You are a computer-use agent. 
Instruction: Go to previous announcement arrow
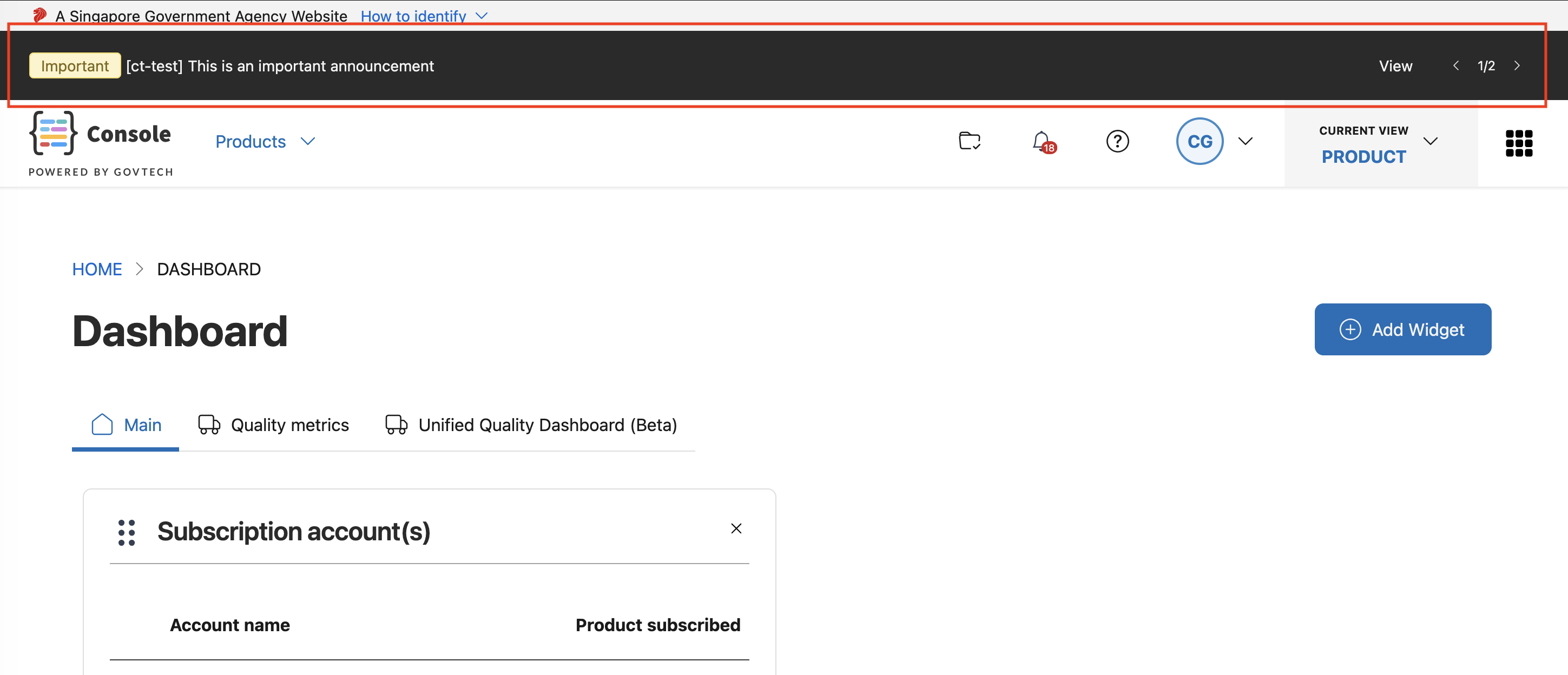(1455, 66)
